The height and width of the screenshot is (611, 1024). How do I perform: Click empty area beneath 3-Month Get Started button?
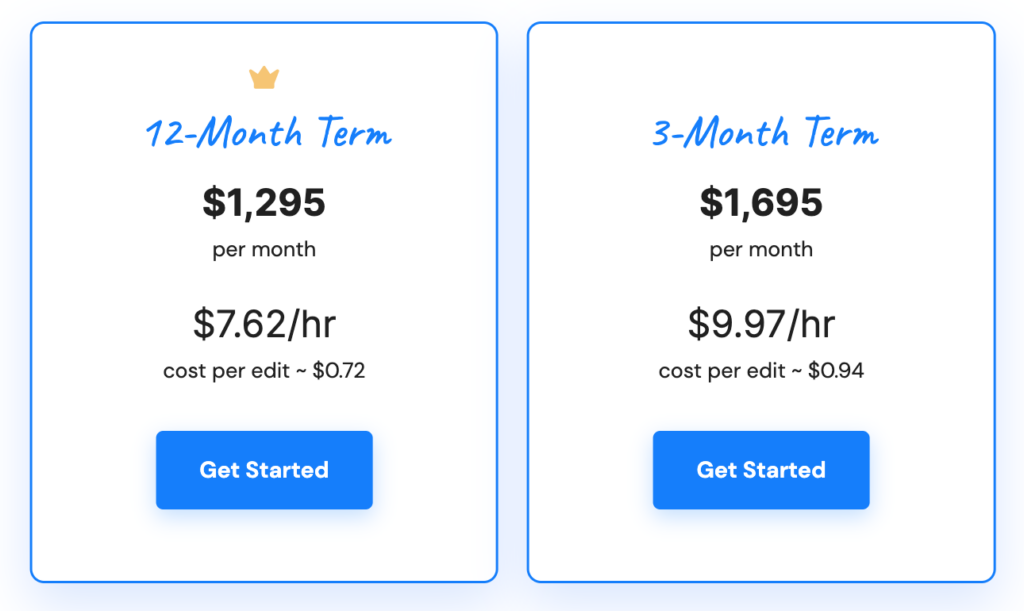point(761,545)
